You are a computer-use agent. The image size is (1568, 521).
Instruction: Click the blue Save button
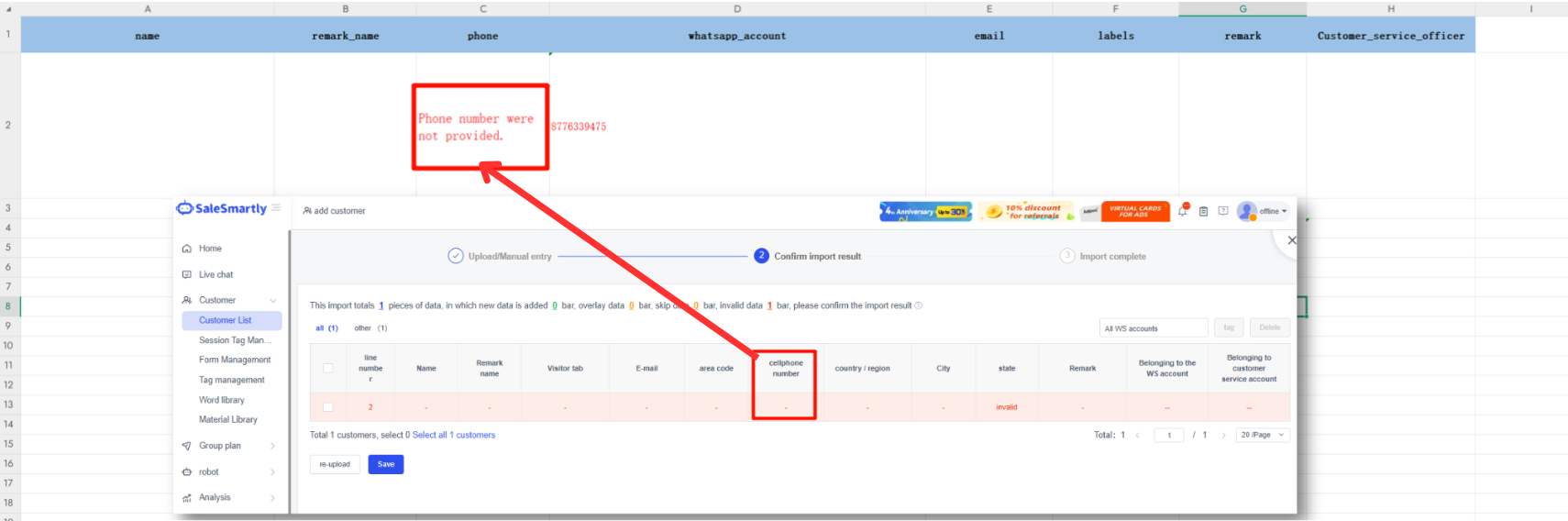point(386,464)
